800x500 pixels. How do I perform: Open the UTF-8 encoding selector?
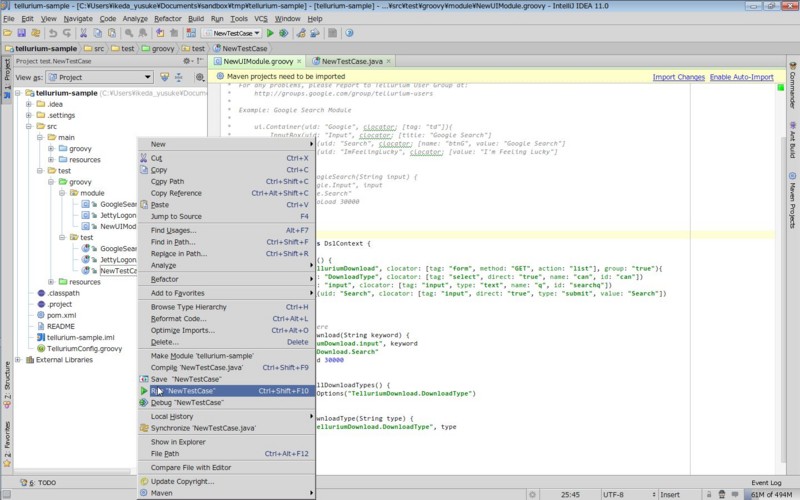(x=628, y=494)
